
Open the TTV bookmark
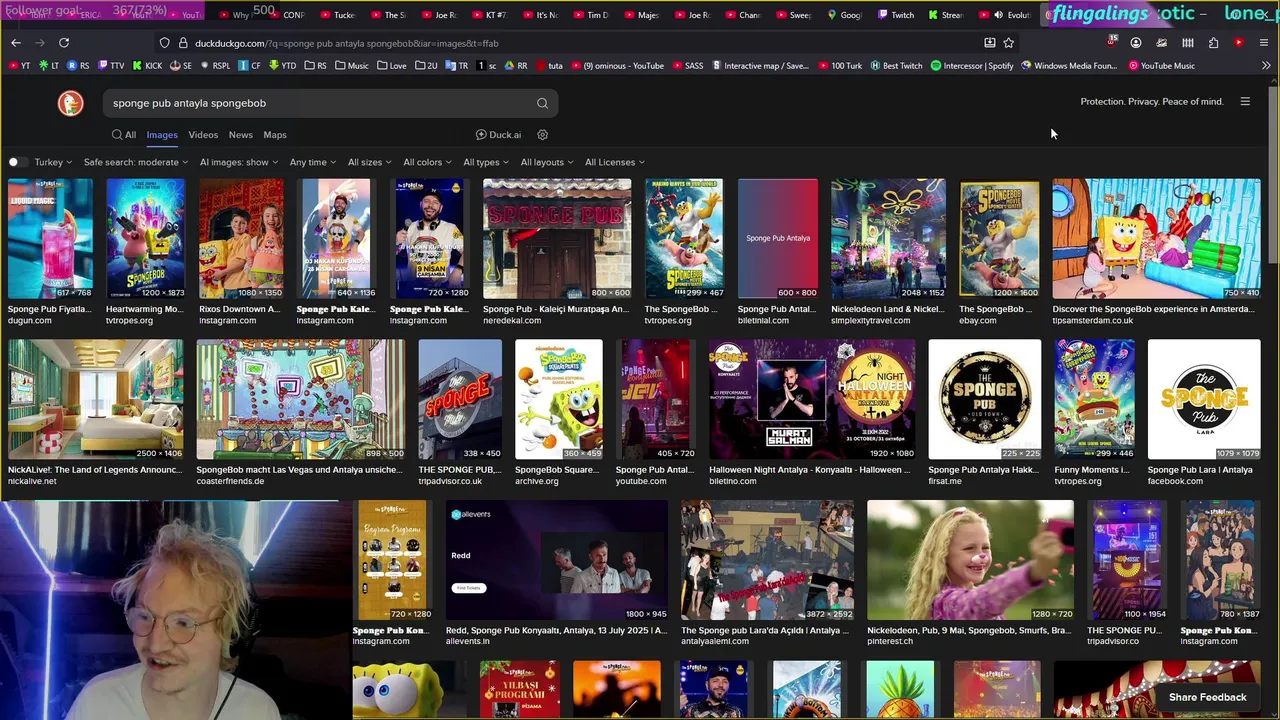(x=111, y=66)
